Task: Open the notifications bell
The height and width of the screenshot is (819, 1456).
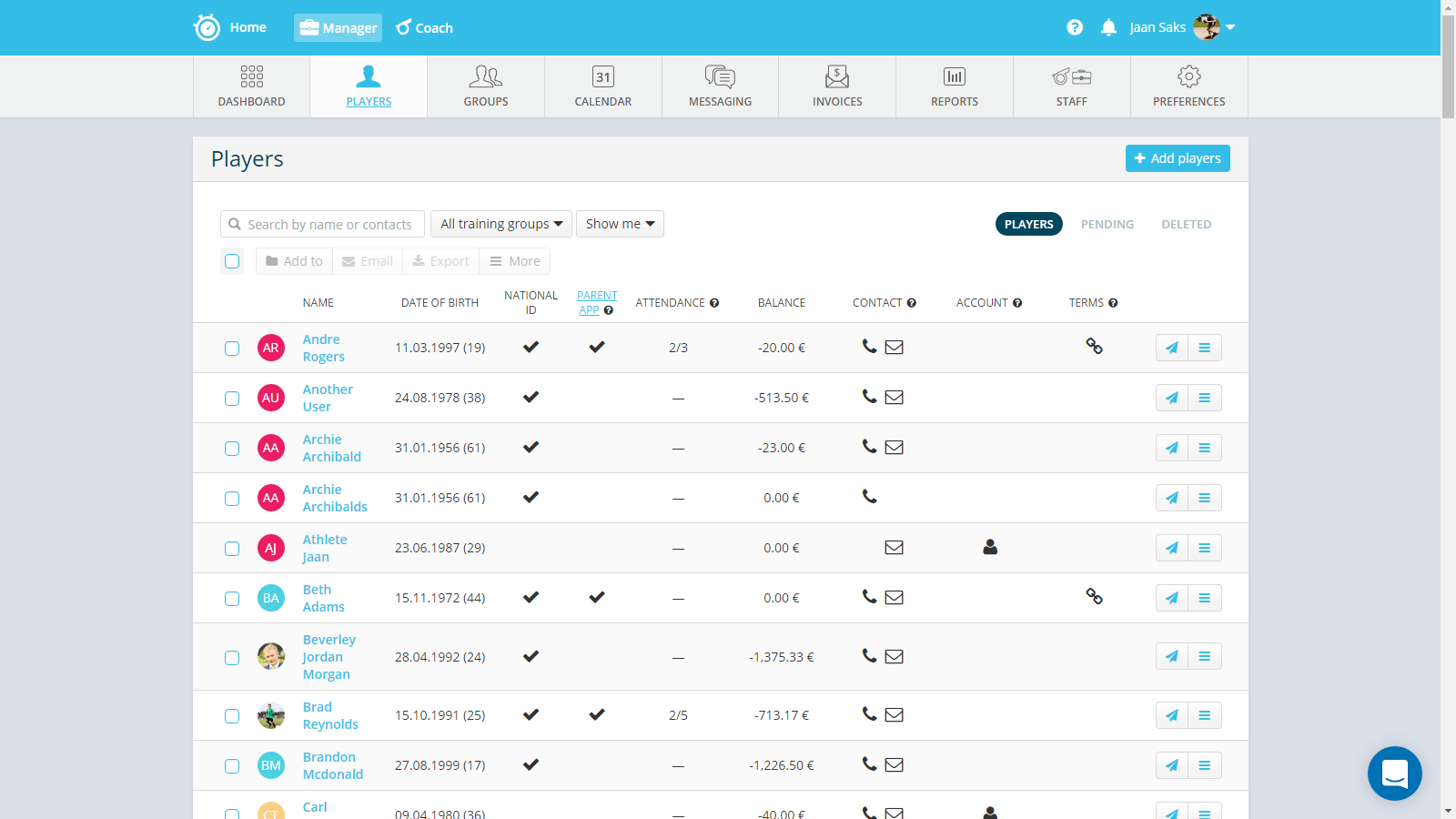Action: (1108, 27)
